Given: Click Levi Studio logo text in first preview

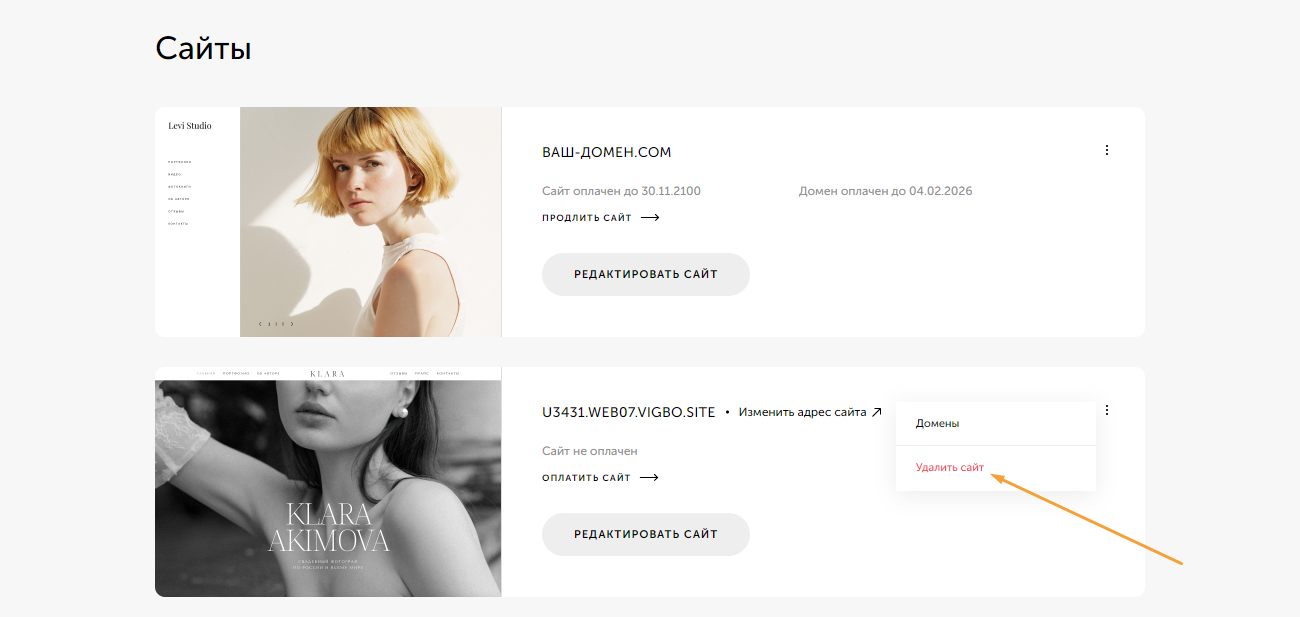Looking at the screenshot, I should coord(190,126).
